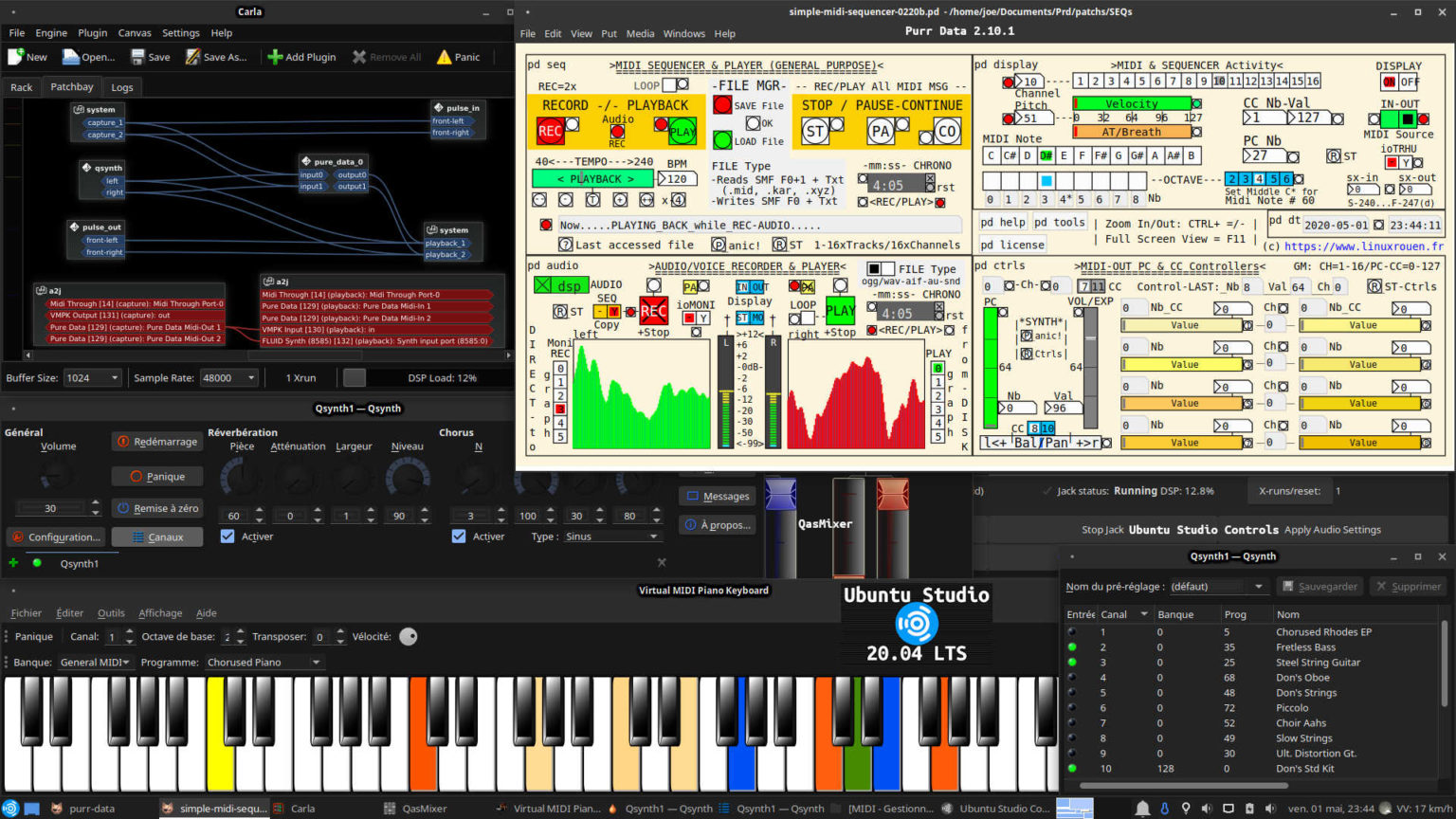Click the big REC button in audio recorder
The image size is (1456, 819).
pos(653,310)
